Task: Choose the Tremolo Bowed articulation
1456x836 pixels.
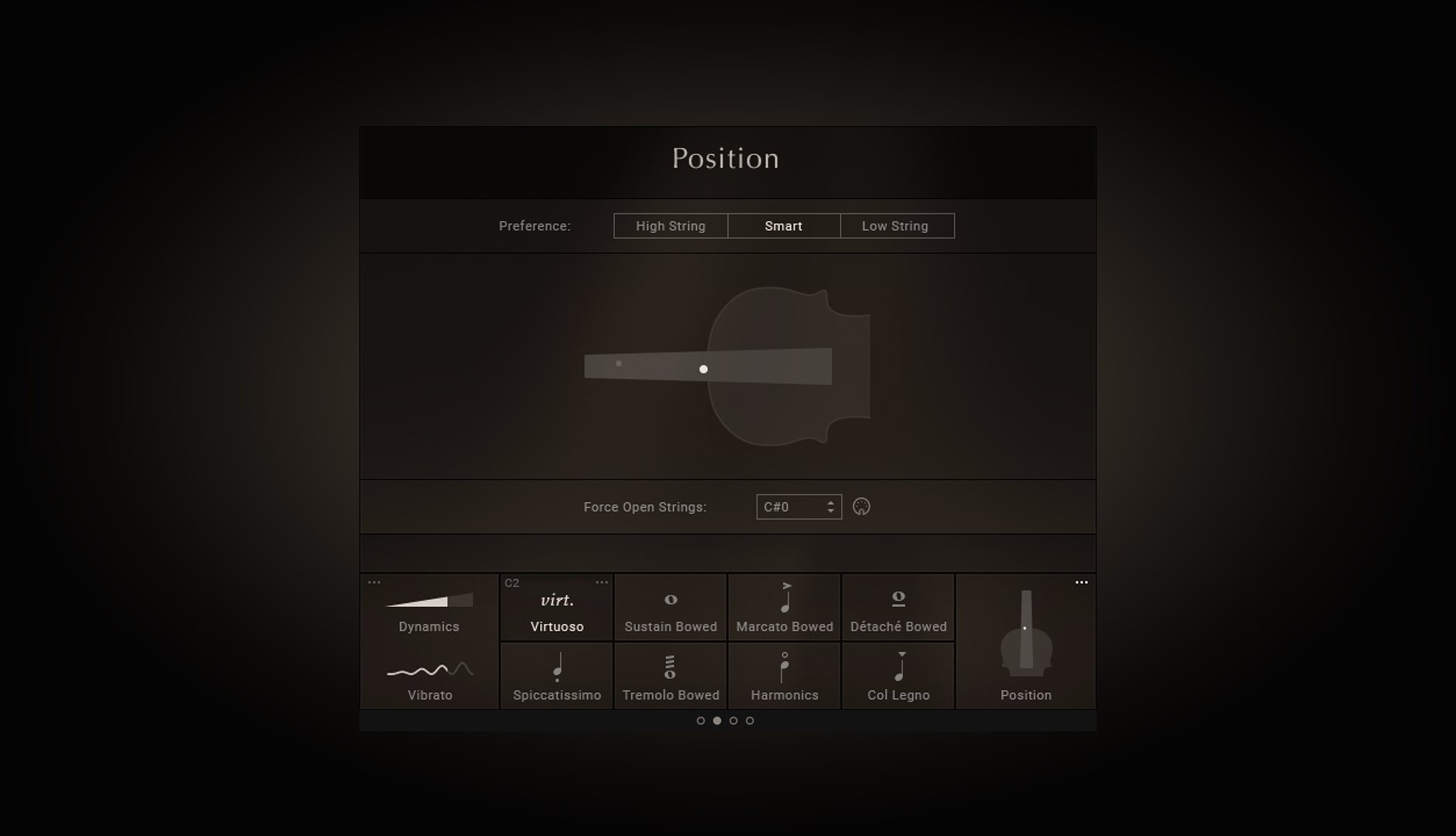Action: coord(671,676)
